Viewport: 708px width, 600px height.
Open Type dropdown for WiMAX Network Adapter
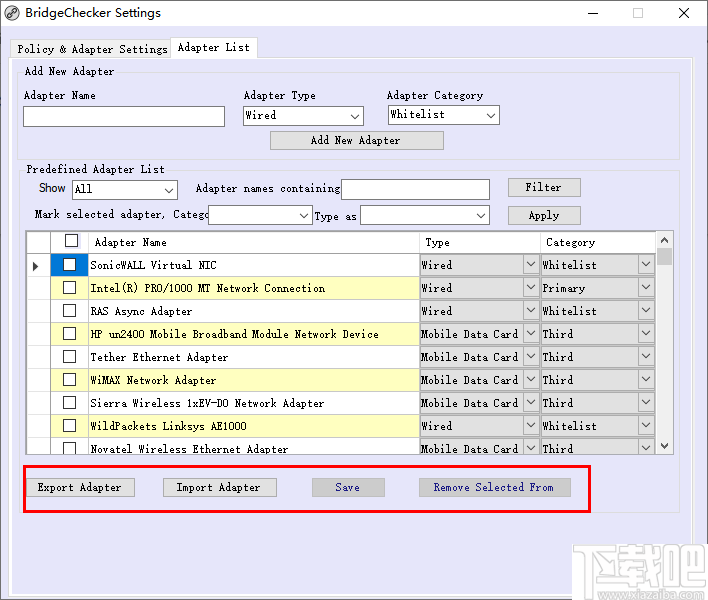(531, 380)
